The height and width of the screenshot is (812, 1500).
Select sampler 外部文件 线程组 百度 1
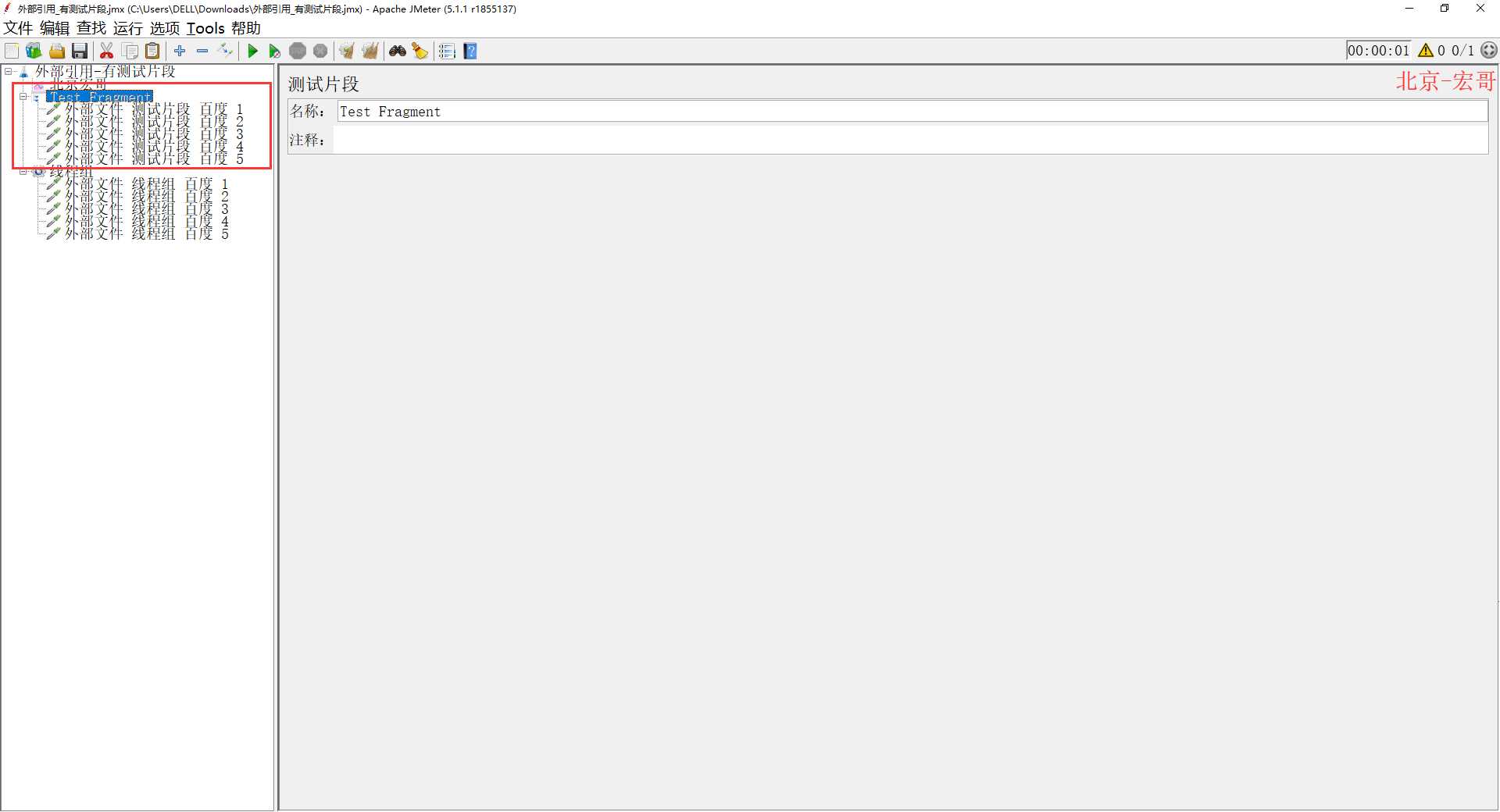147,184
